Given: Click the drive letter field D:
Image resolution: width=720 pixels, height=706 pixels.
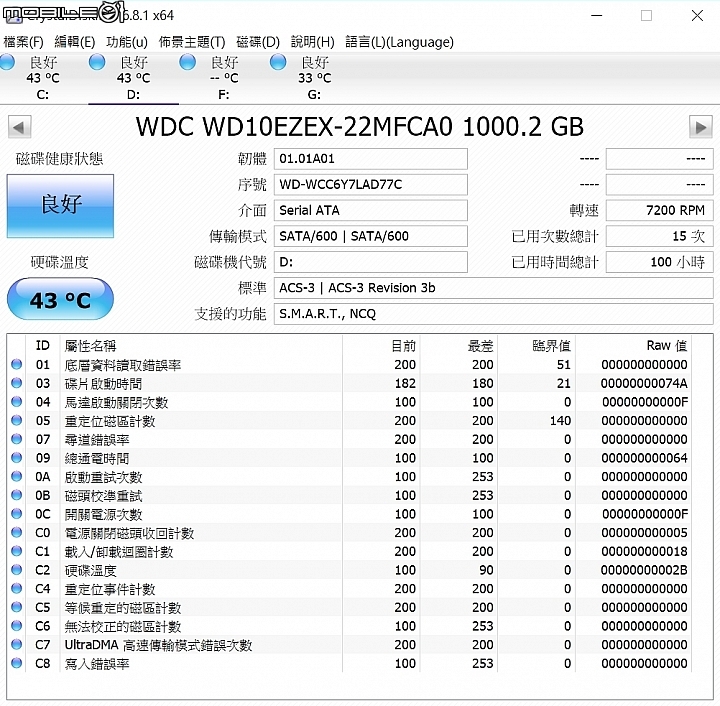Looking at the screenshot, I should [x=371, y=262].
